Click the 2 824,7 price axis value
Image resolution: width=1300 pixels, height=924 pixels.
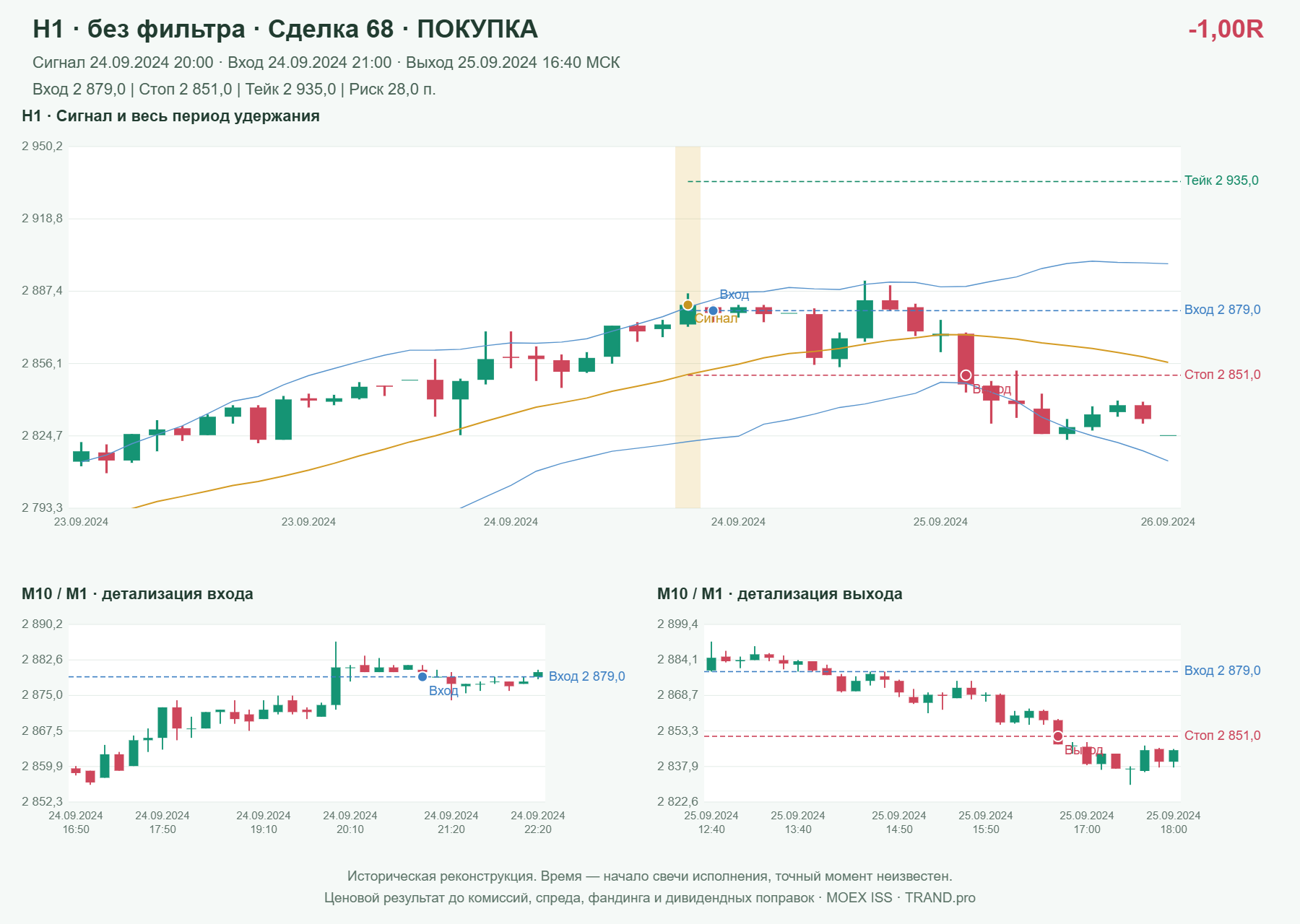[x=42, y=436]
